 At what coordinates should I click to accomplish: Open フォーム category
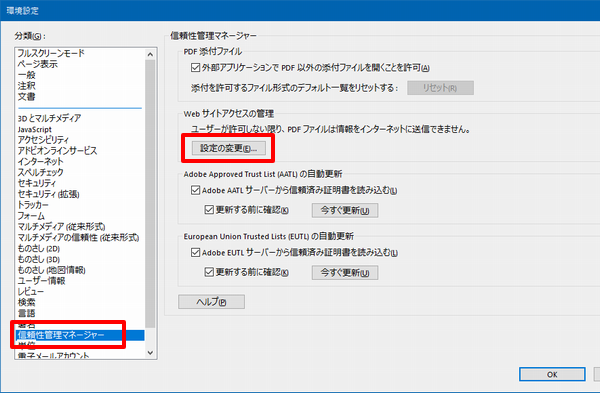pos(31,215)
